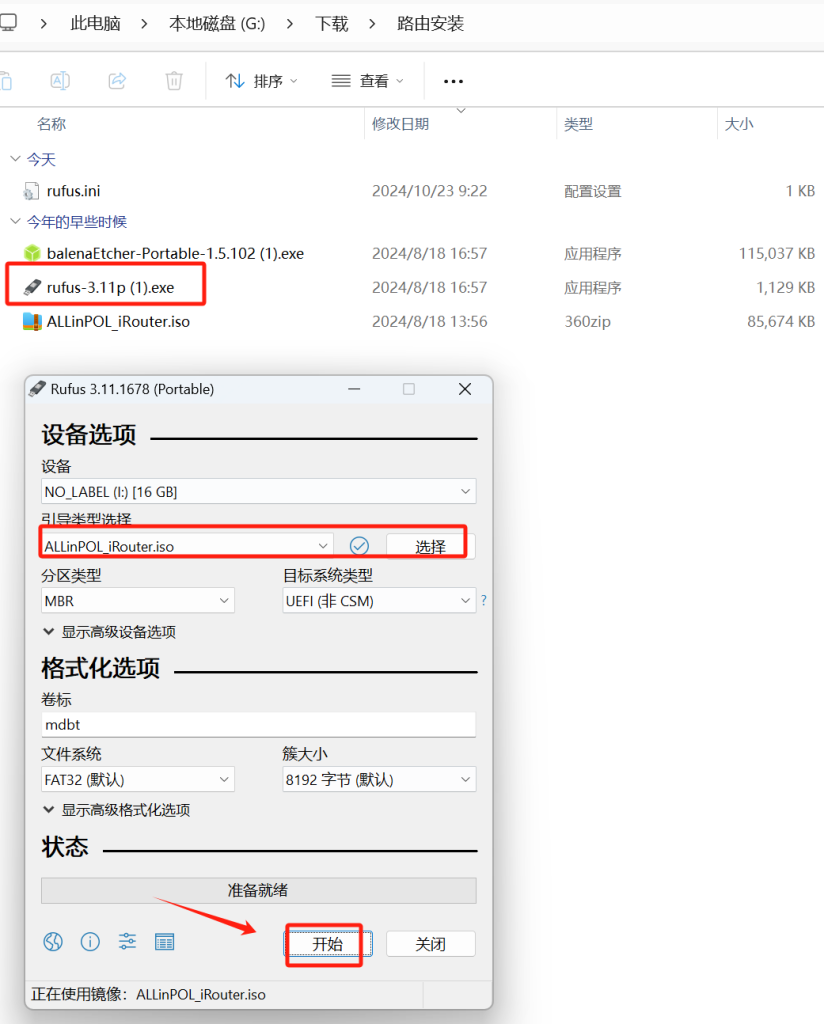Click the delete trash icon in toolbar
824x1024 pixels.
tap(174, 81)
